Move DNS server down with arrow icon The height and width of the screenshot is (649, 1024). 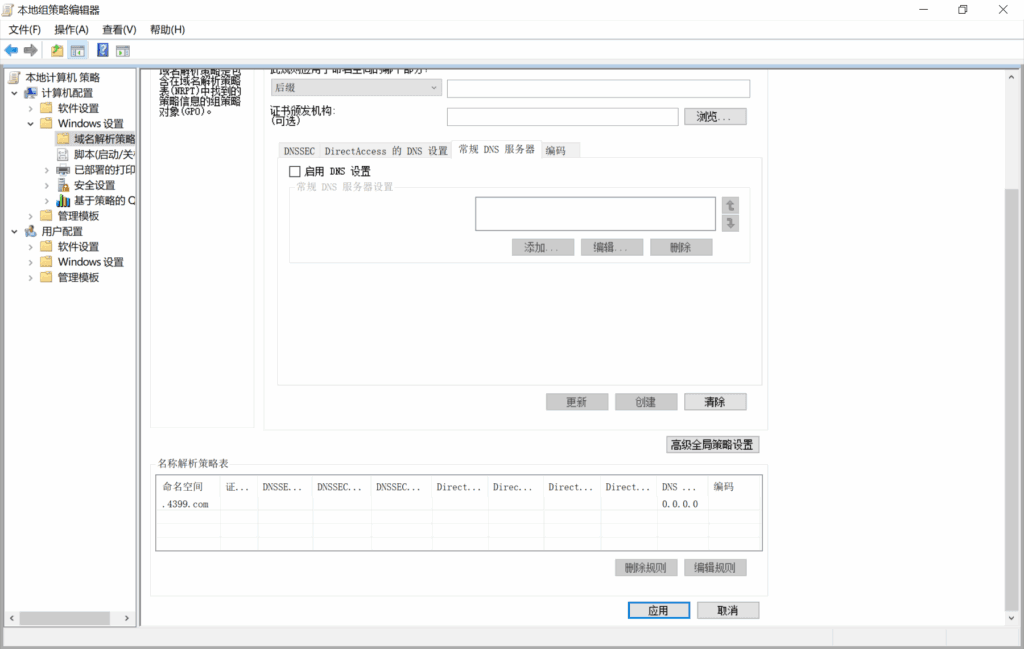point(730,224)
